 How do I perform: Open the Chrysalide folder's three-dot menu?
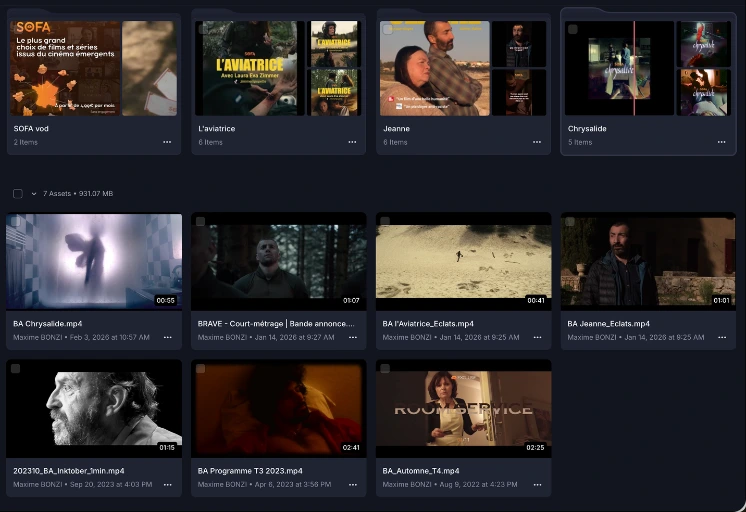point(721,142)
